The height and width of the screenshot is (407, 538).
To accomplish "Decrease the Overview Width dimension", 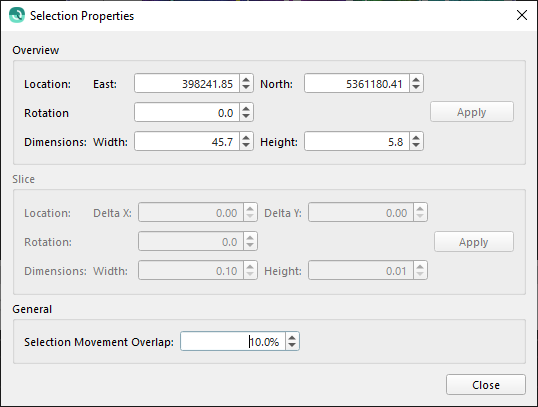I will (x=246, y=145).
